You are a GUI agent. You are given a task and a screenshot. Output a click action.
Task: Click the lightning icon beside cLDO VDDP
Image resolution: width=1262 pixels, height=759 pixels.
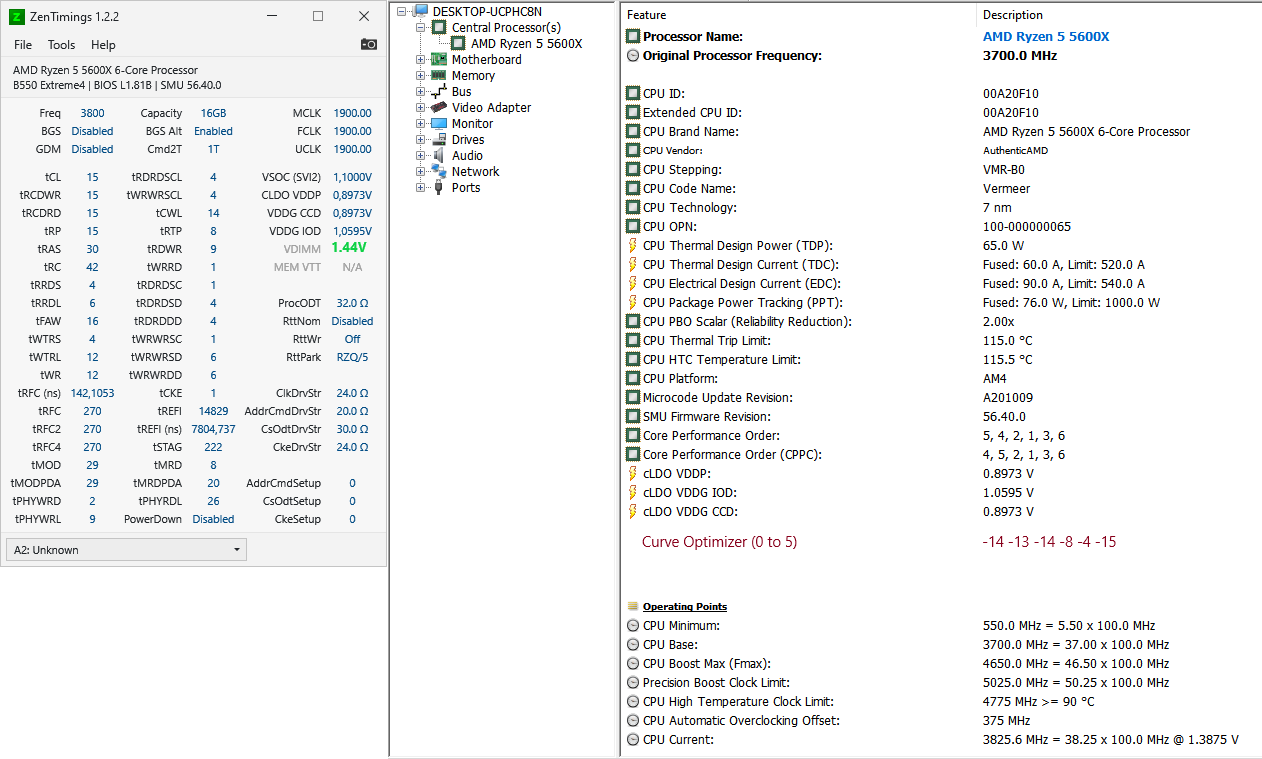coord(632,473)
